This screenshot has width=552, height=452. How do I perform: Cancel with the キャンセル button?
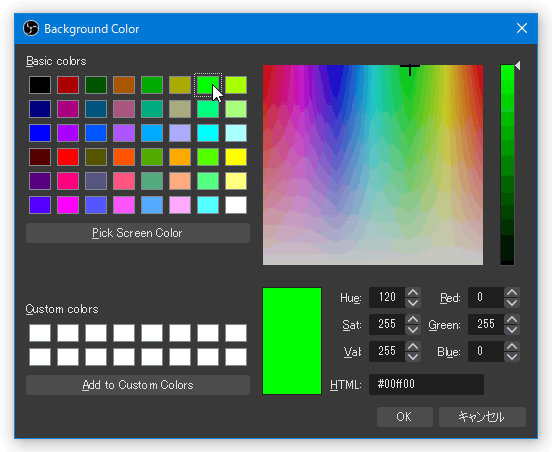482,417
